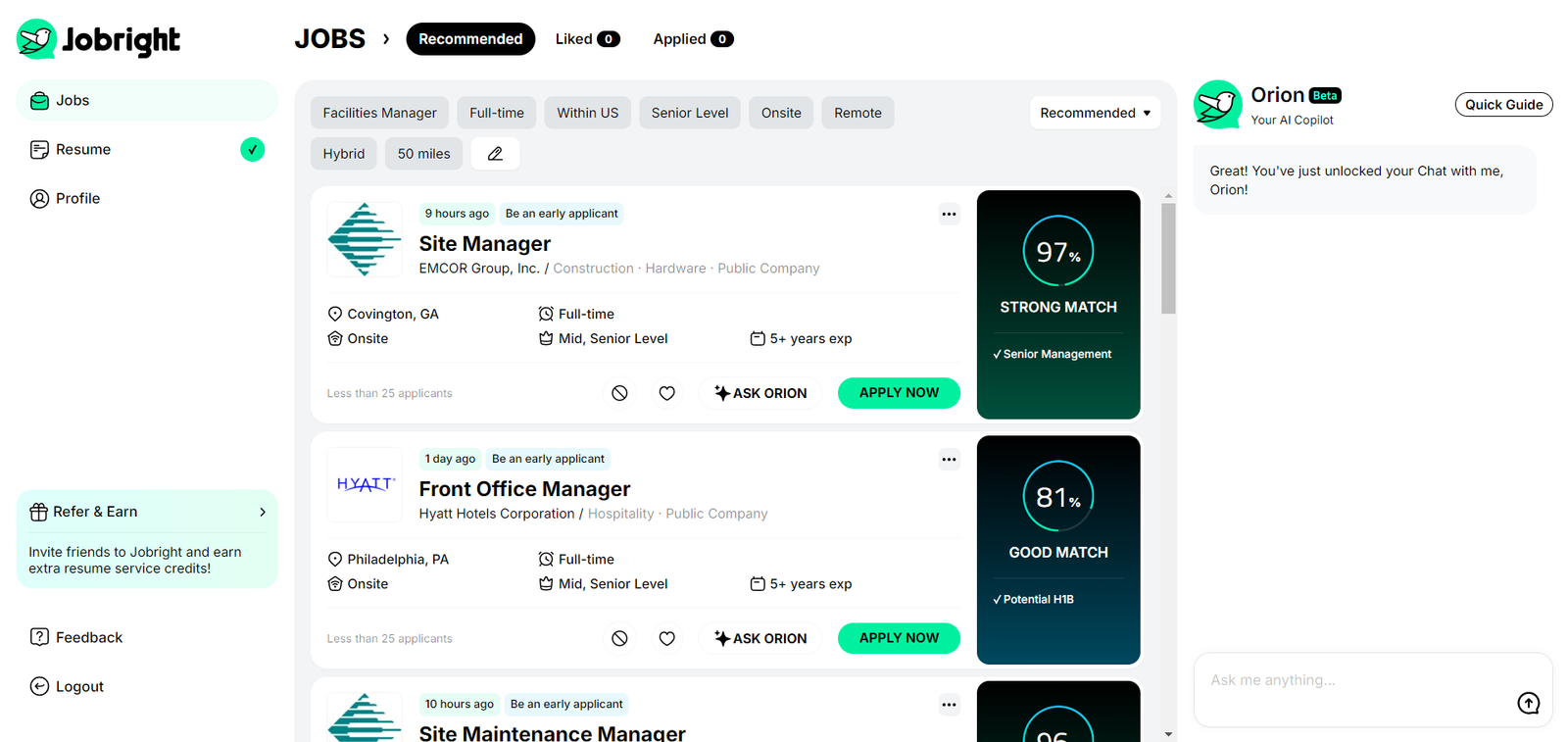Log out via the Logout item

[147, 686]
